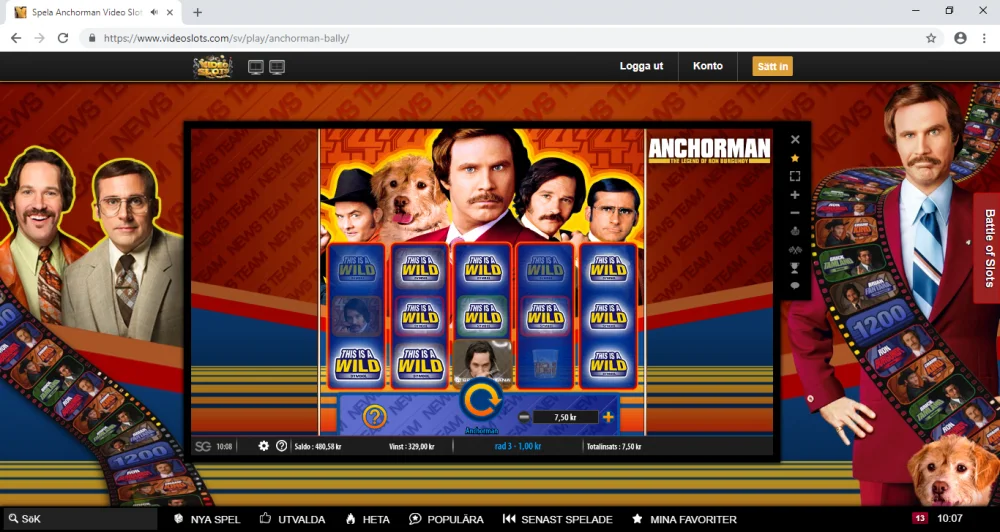Enlarge the game window with the plus icon

795,195
